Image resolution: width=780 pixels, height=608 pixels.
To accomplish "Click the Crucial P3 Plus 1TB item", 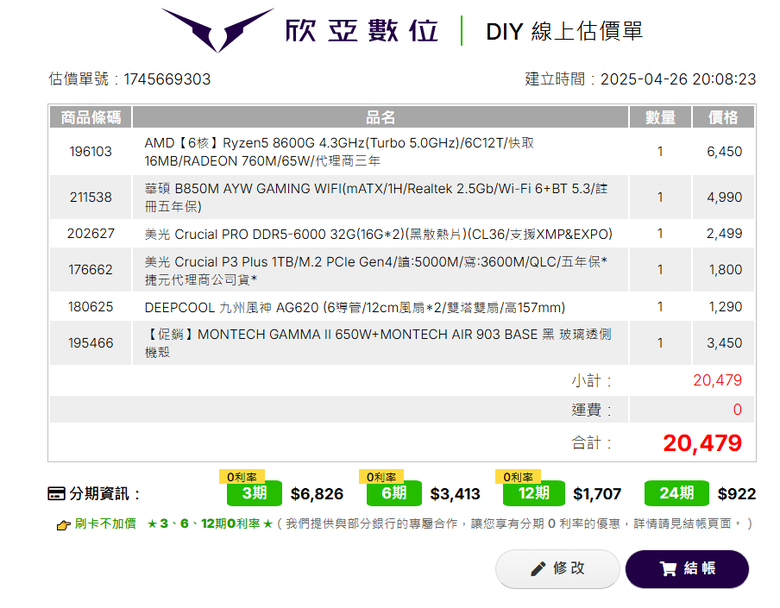I will pos(376,270).
